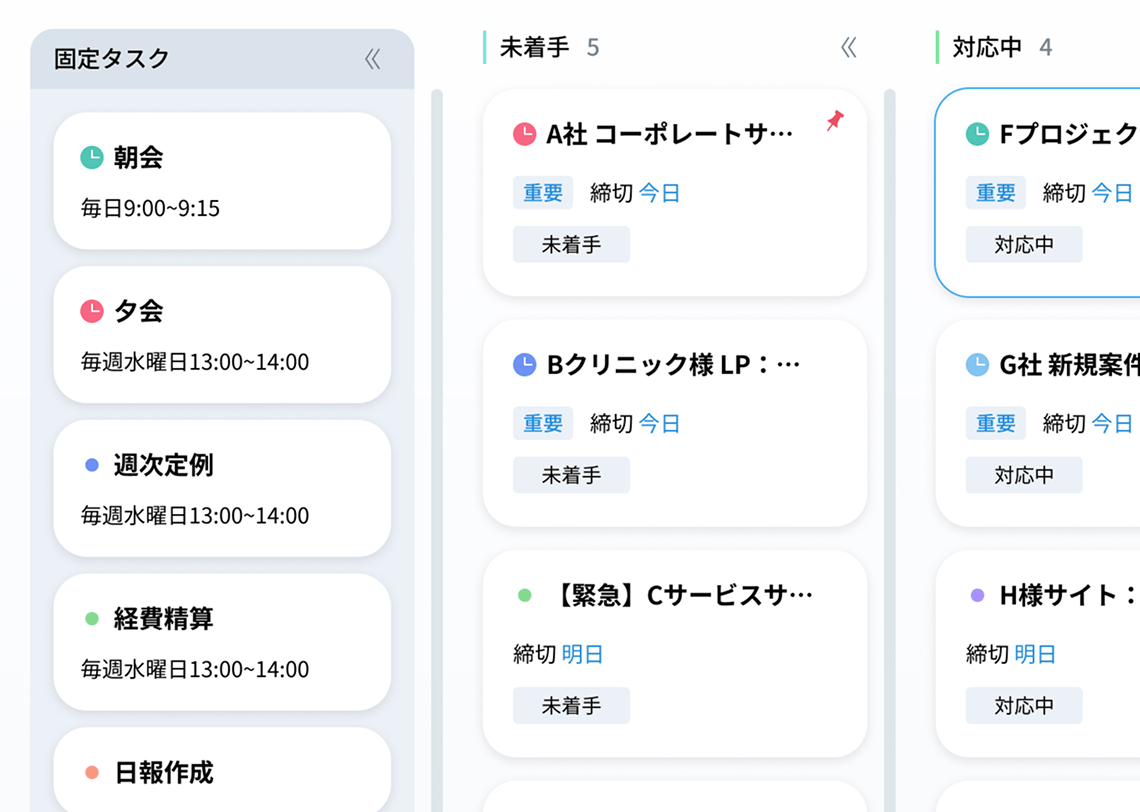Click the orange color dot beside 日報作成
This screenshot has height=812, width=1140.
click(94, 771)
